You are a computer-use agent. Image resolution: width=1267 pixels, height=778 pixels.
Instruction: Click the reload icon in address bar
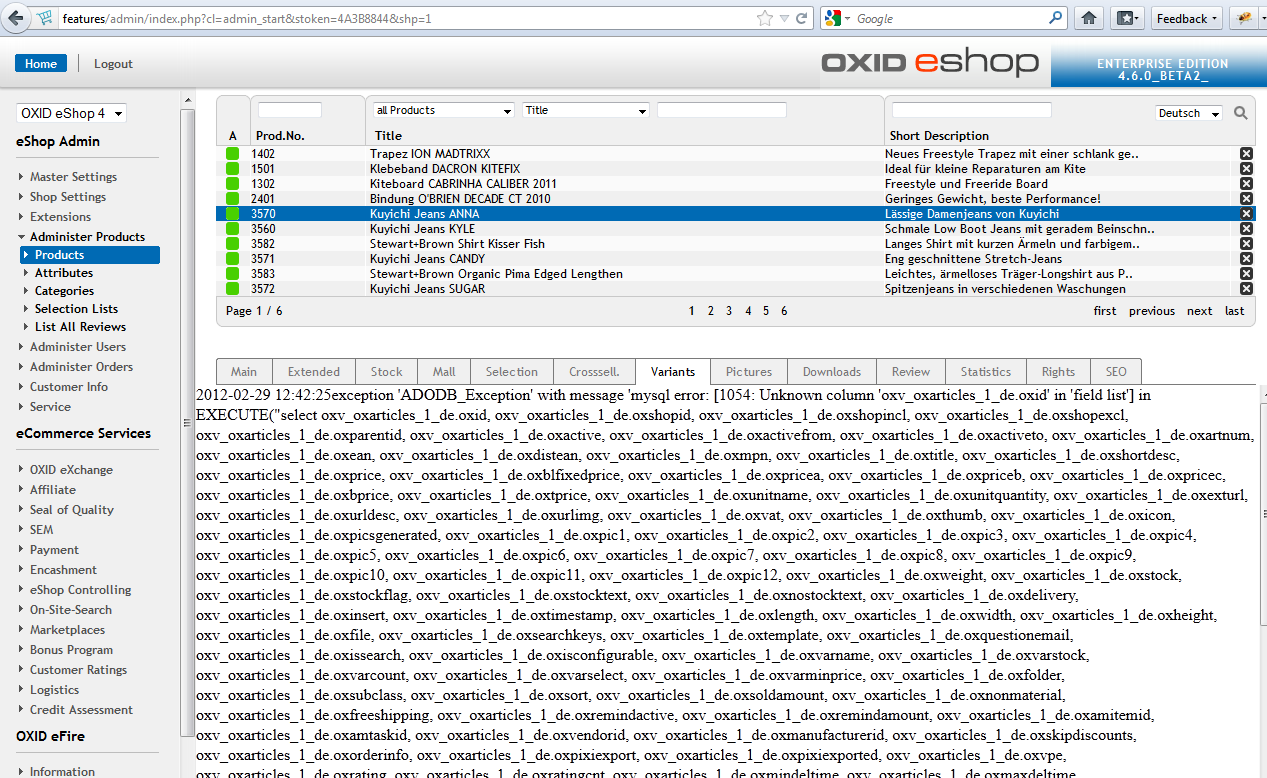[802, 18]
